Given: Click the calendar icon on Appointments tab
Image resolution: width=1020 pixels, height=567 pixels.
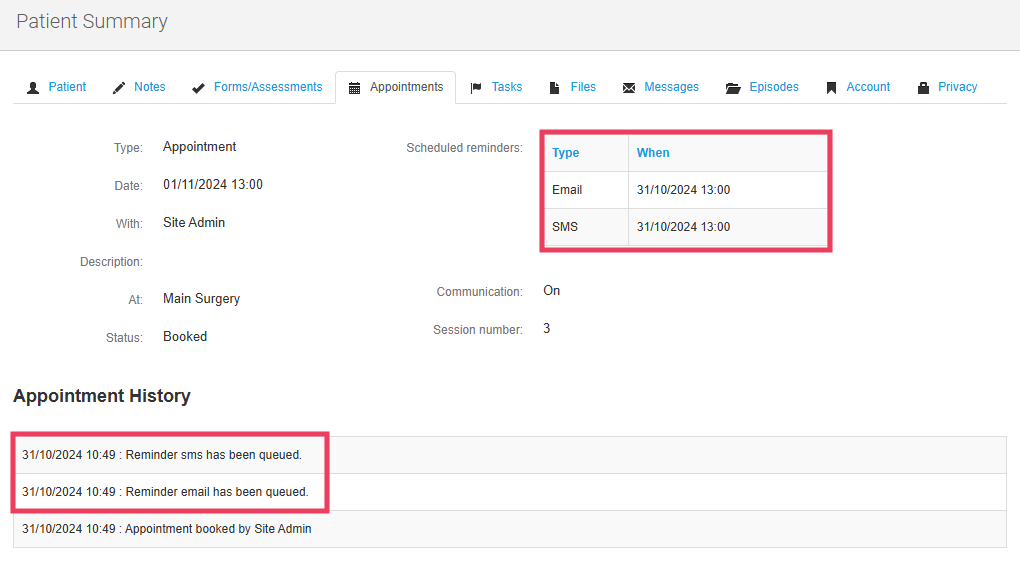Looking at the screenshot, I should pyautogui.click(x=354, y=88).
